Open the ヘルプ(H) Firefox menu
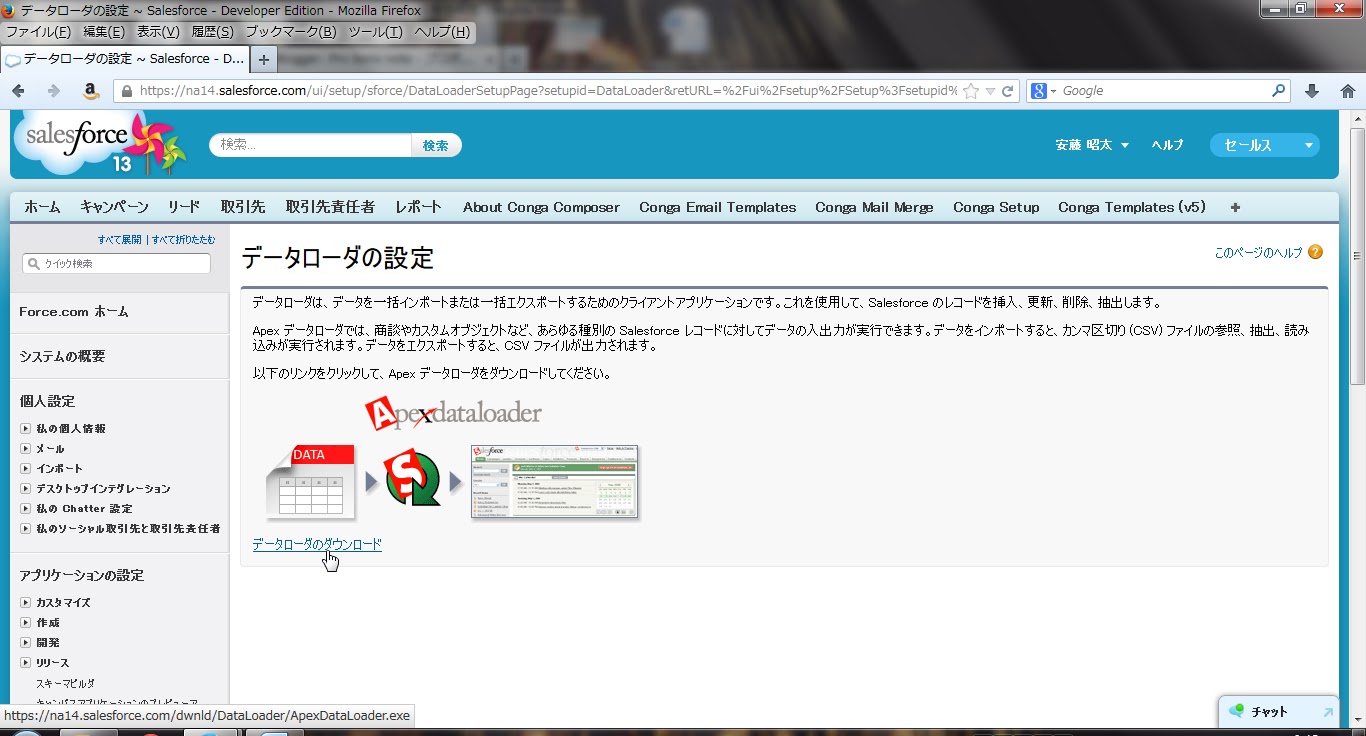 click(x=442, y=32)
